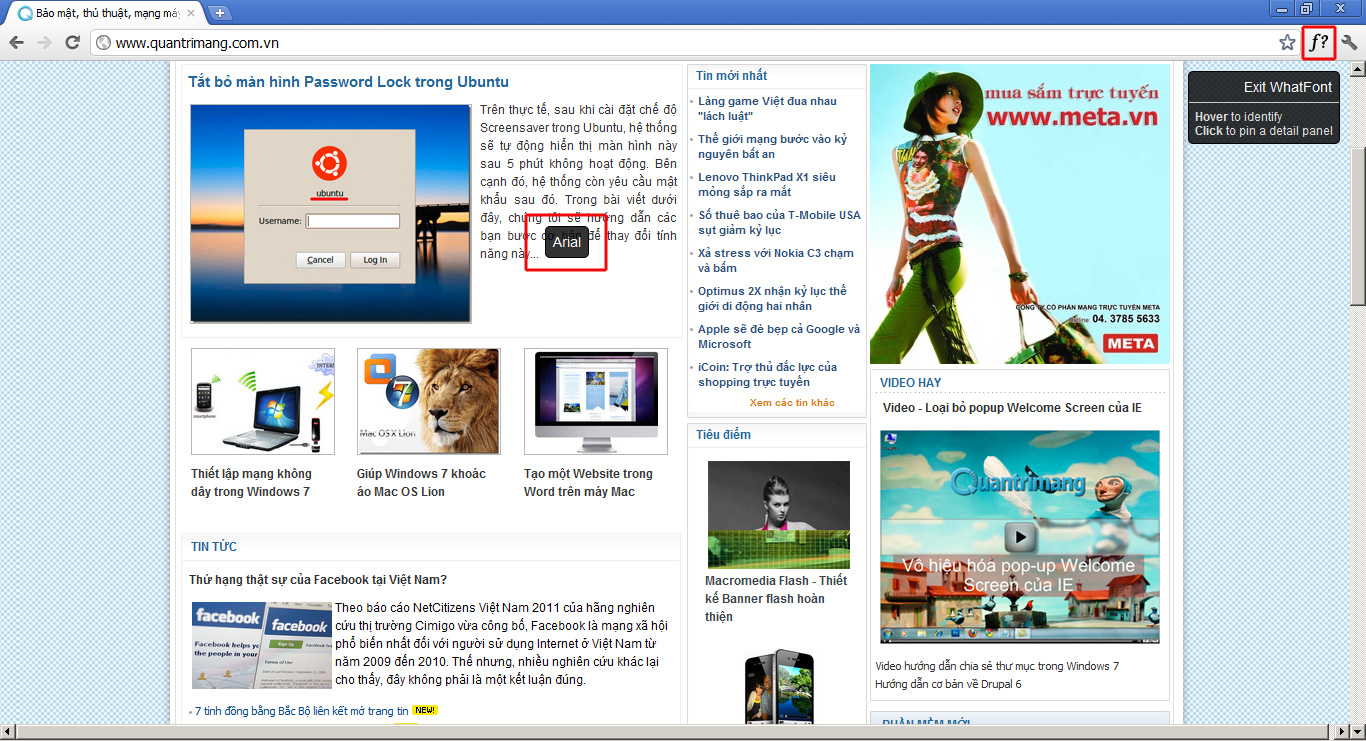Open link Lenovo ThinkPad X1 siêu mỏng sắp ra mắt

766,184
